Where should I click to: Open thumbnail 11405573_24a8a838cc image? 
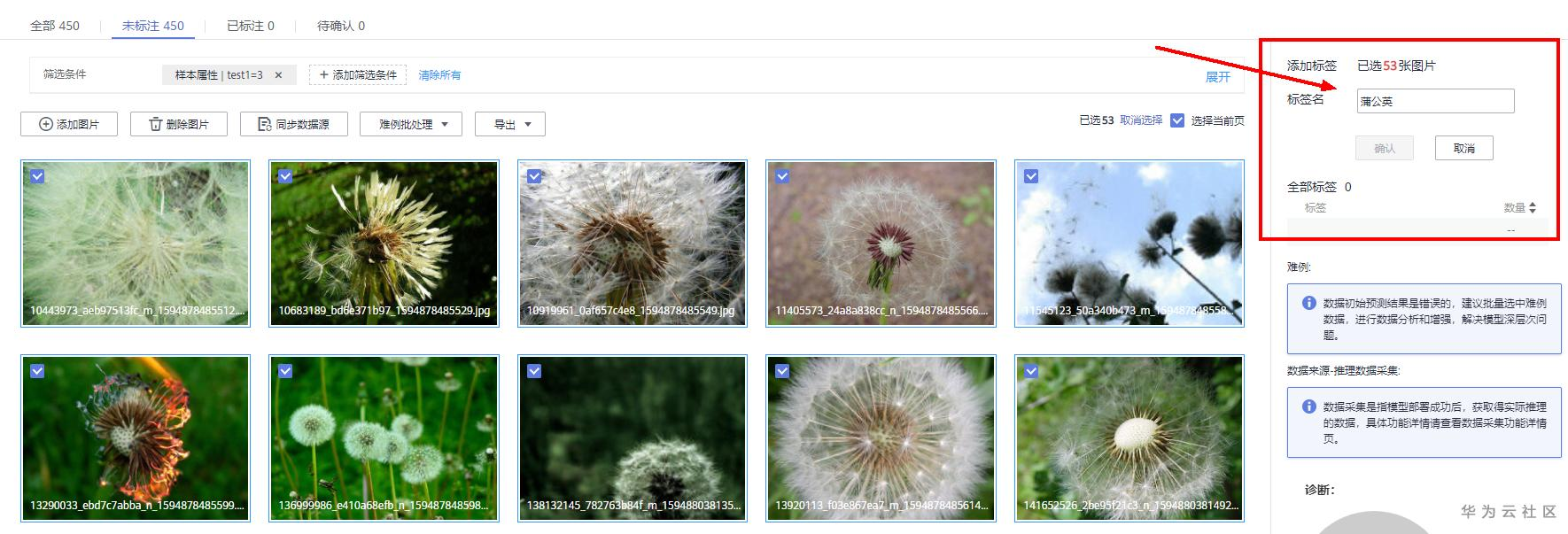click(881, 244)
